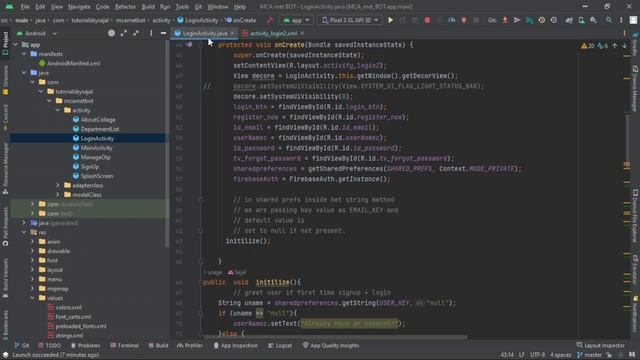Click the Sync Project with Gradle icon
Image resolution: width=640 pixels, height=360 pixels.
coord(569,20)
